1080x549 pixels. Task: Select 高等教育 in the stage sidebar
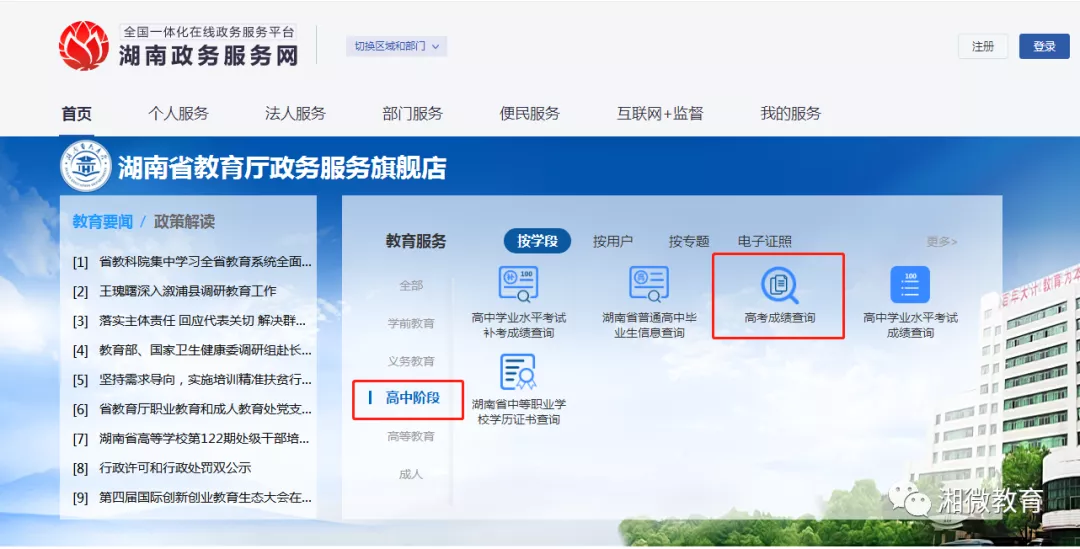(411, 436)
